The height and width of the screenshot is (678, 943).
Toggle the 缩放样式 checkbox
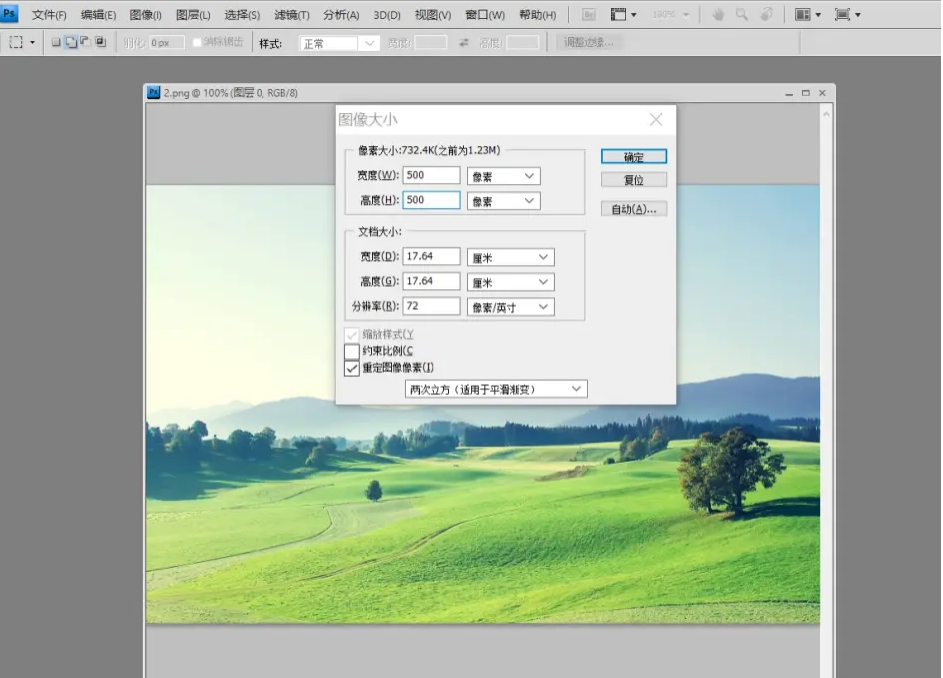click(352, 334)
